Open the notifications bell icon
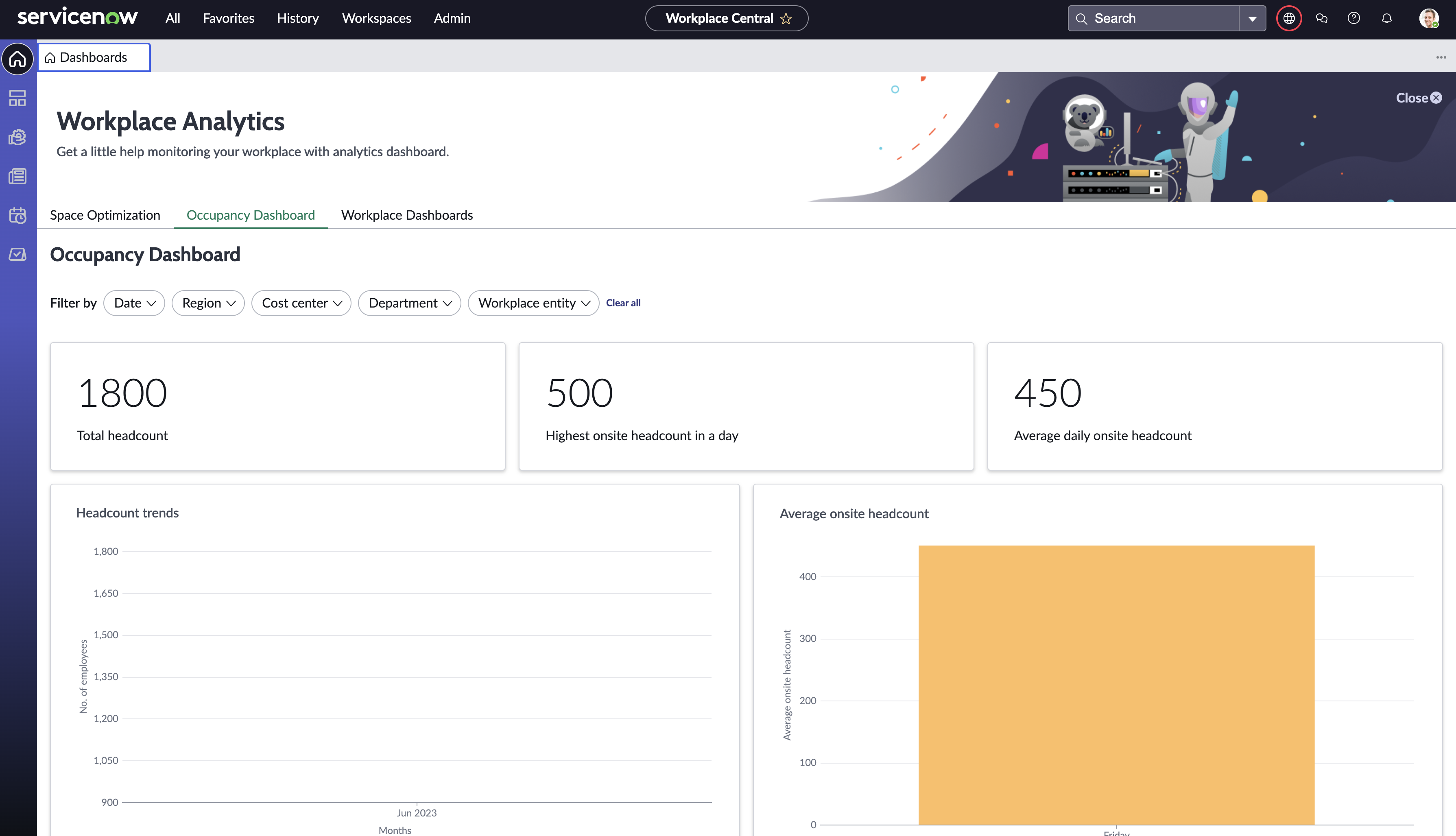1456x836 pixels. point(1386,18)
